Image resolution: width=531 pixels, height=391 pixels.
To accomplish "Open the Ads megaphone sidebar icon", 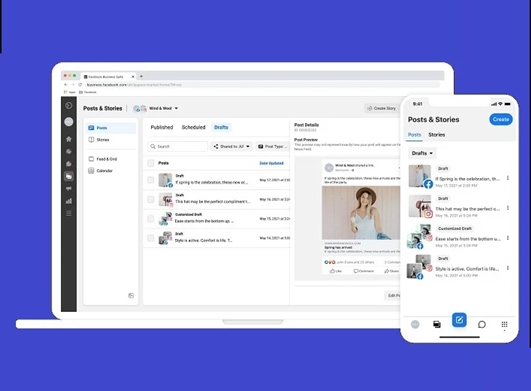I will point(69,189).
